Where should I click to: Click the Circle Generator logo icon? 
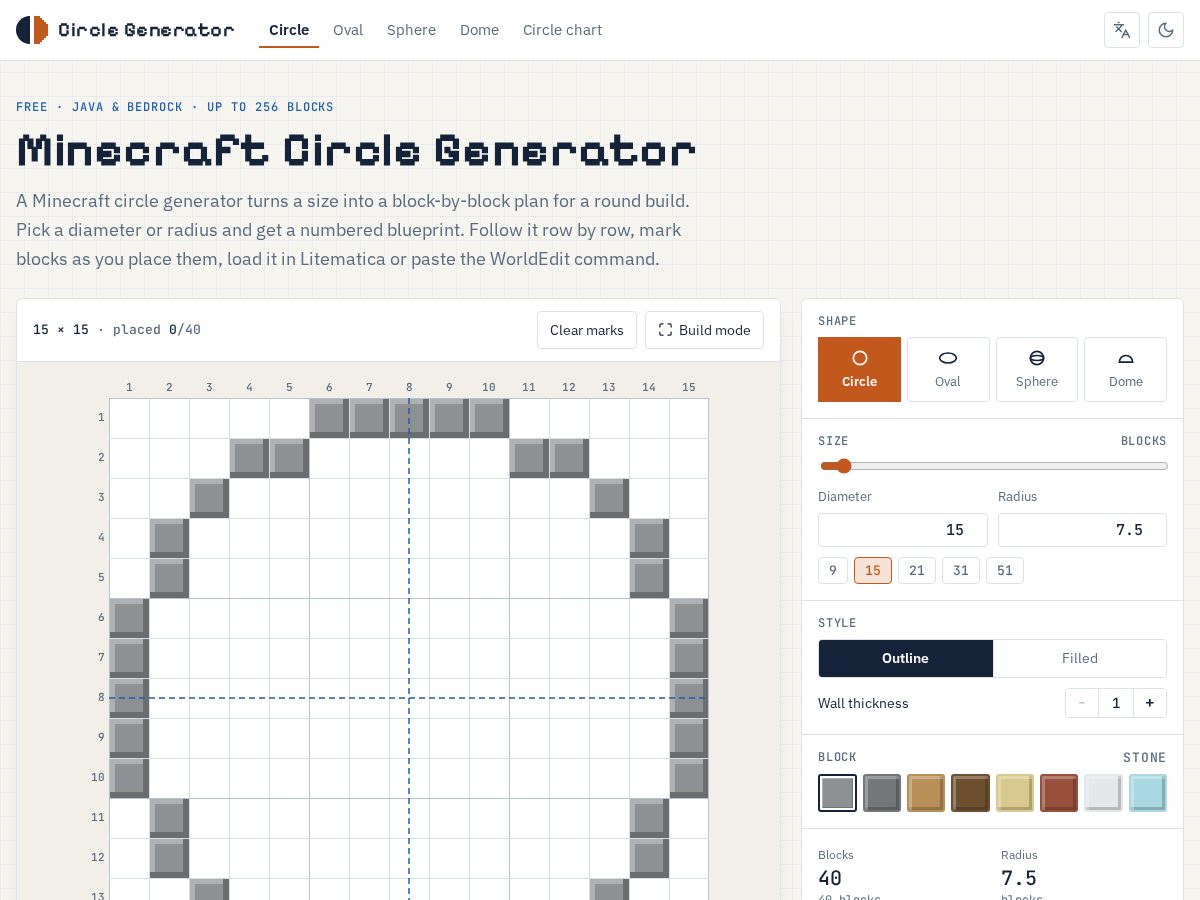pyautogui.click(x=32, y=30)
